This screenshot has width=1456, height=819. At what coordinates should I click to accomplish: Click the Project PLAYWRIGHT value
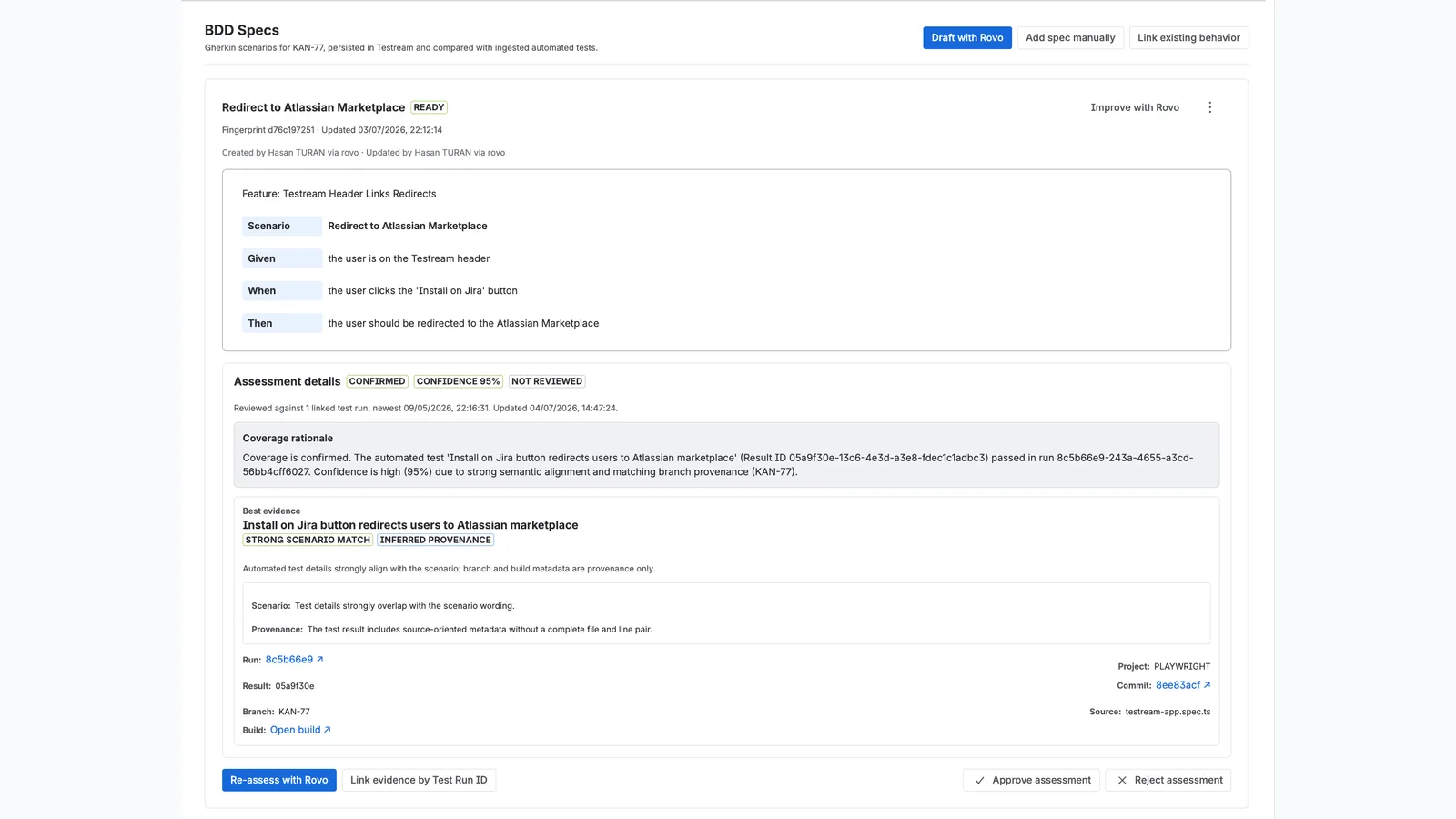point(1182,666)
